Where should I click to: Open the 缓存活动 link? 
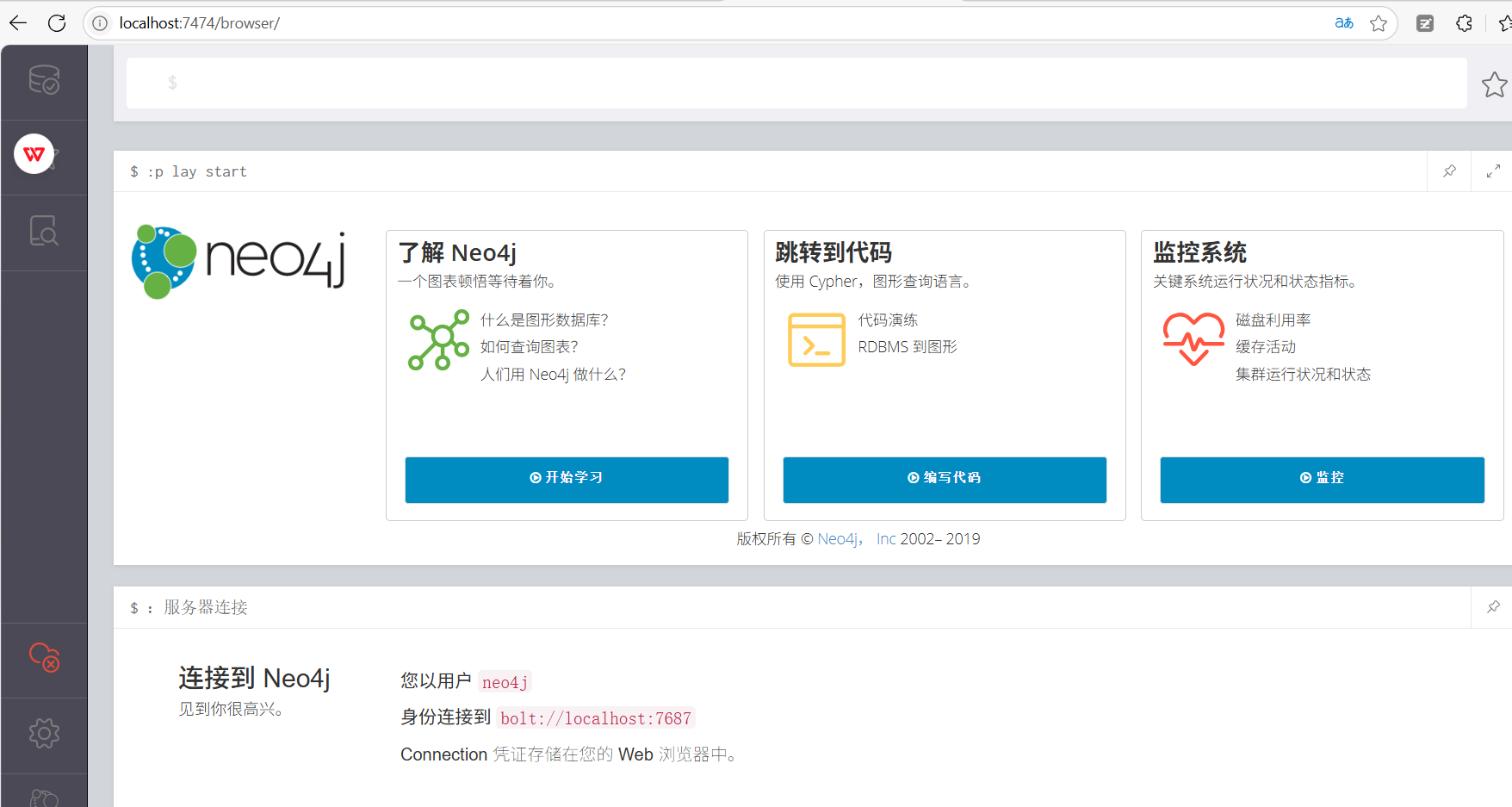click(x=1266, y=347)
